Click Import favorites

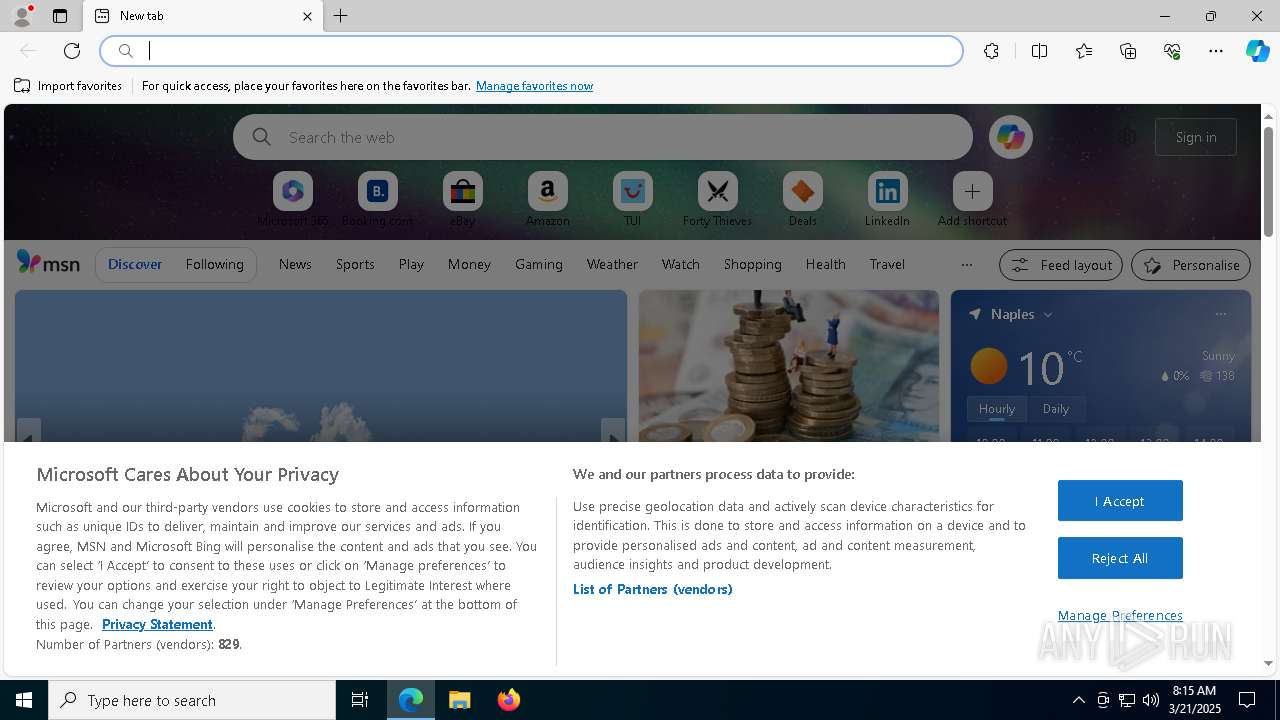click(68, 86)
